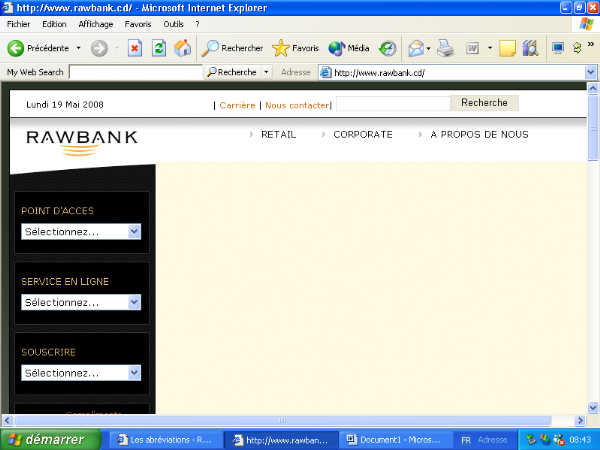This screenshot has height=450, width=600.
Task: Refresh the page with green arrows icon
Action: [158, 49]
